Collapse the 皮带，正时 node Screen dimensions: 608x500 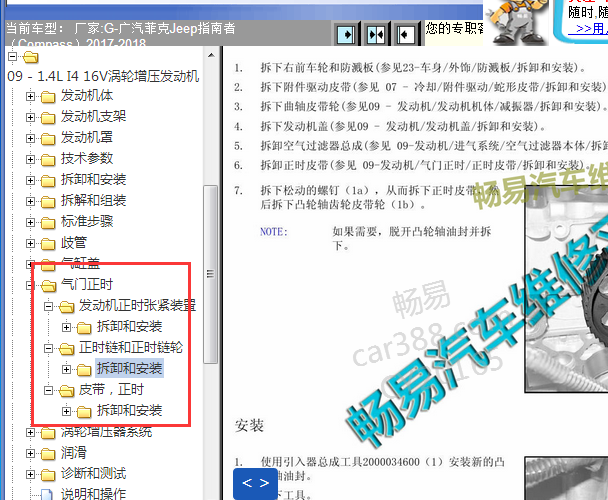point(48,390)
